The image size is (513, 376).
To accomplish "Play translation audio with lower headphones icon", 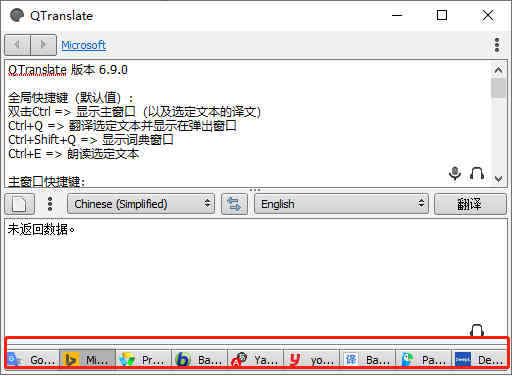I will pyautogui.click(x=477, y=330).
